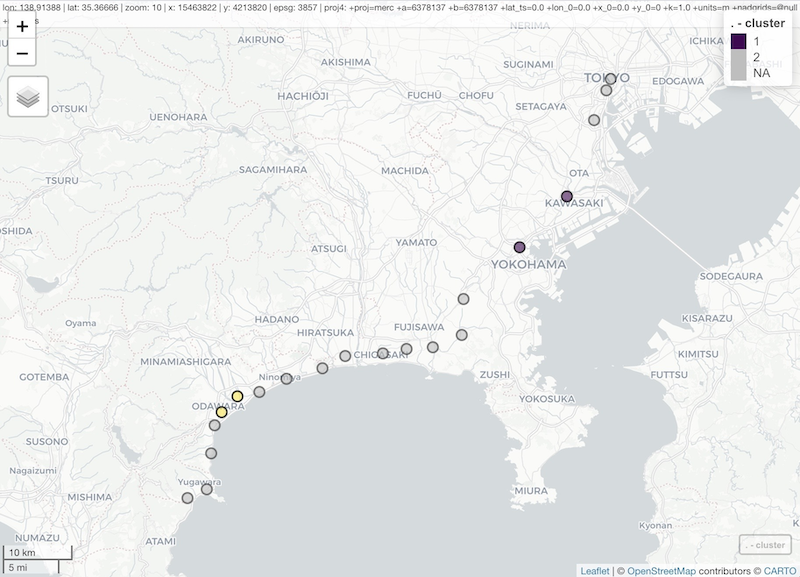This screenshot has width=800, height=577.
Task: Zoom out of the map
Action: (22, 54)
